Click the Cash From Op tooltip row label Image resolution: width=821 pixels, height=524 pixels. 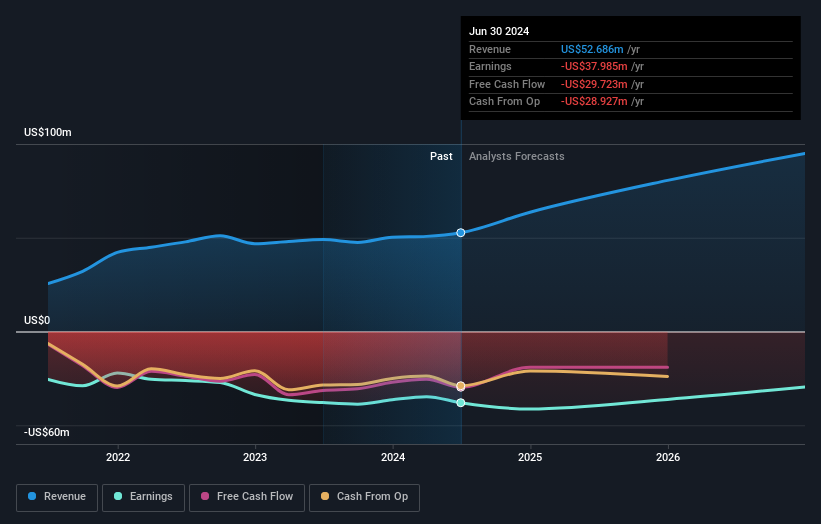click(x=504, y=102)
